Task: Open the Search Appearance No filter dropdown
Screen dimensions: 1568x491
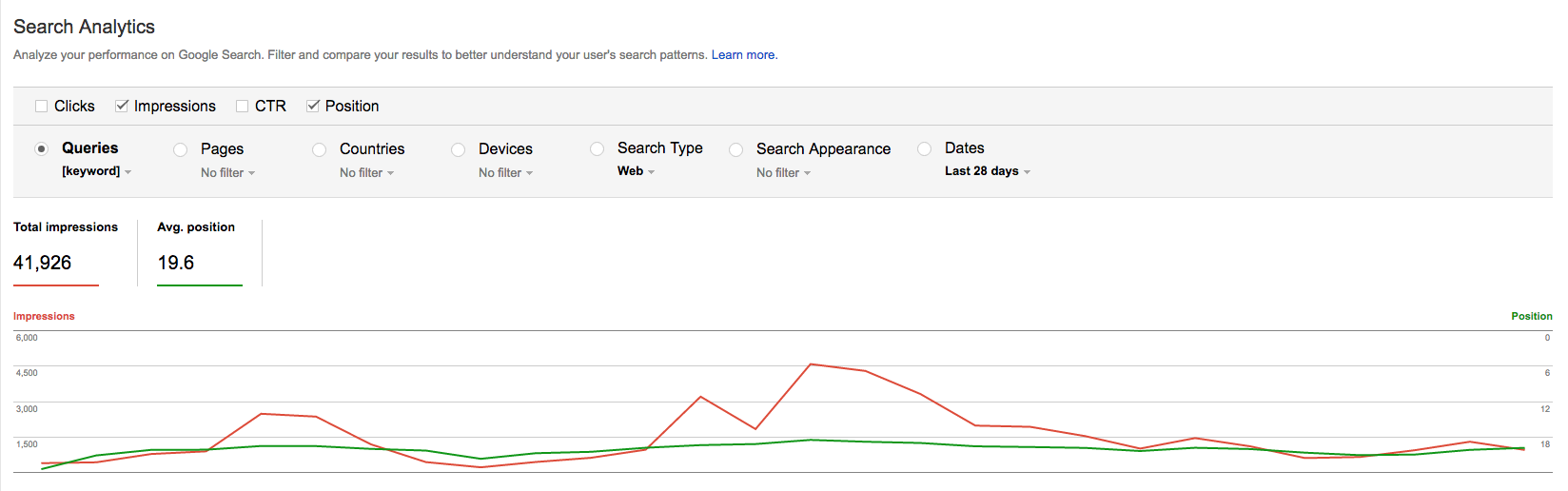Action: coord(783,173)
